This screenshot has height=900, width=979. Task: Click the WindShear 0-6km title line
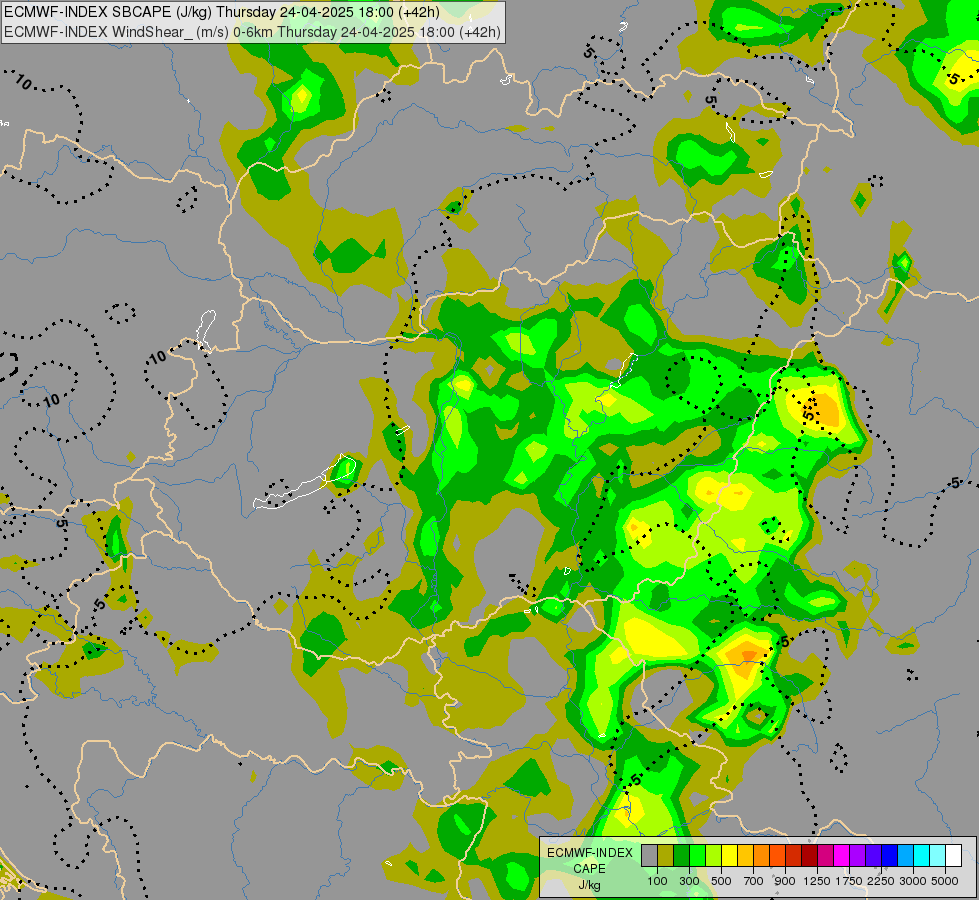pyautogui.click(x=252, y=31)
